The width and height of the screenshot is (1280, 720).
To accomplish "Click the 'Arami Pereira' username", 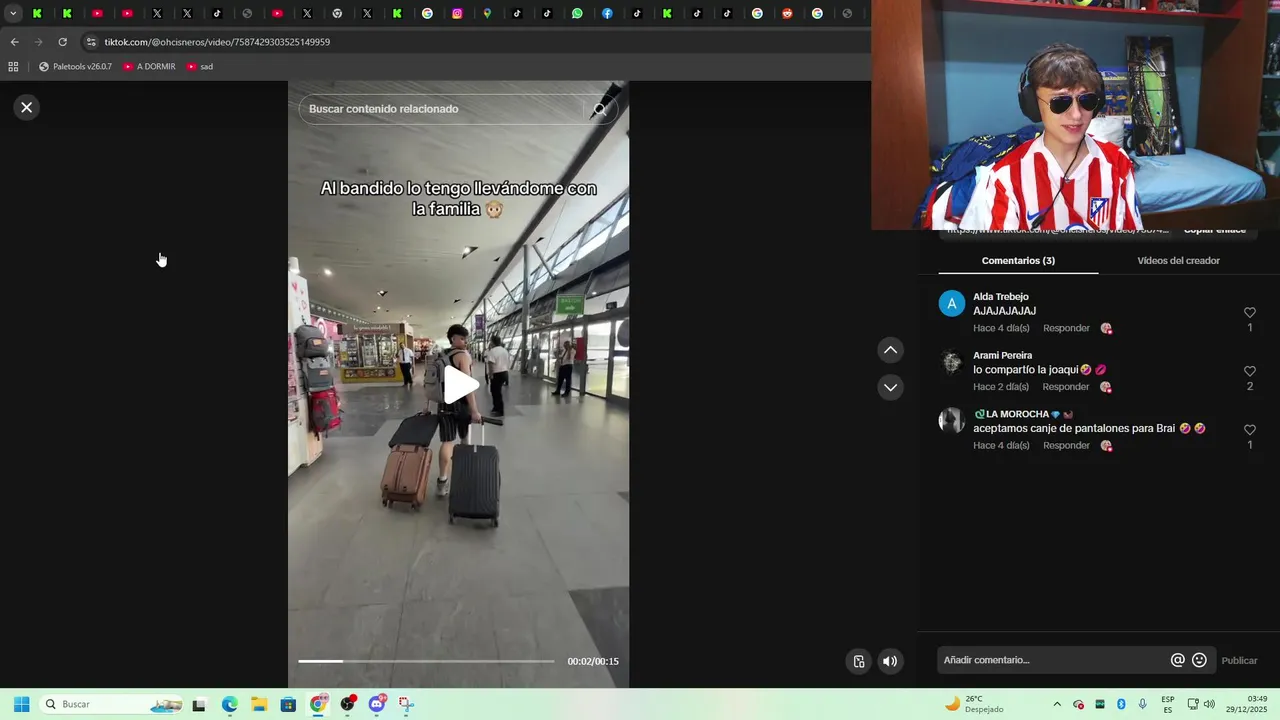I will pos(1003,355).
